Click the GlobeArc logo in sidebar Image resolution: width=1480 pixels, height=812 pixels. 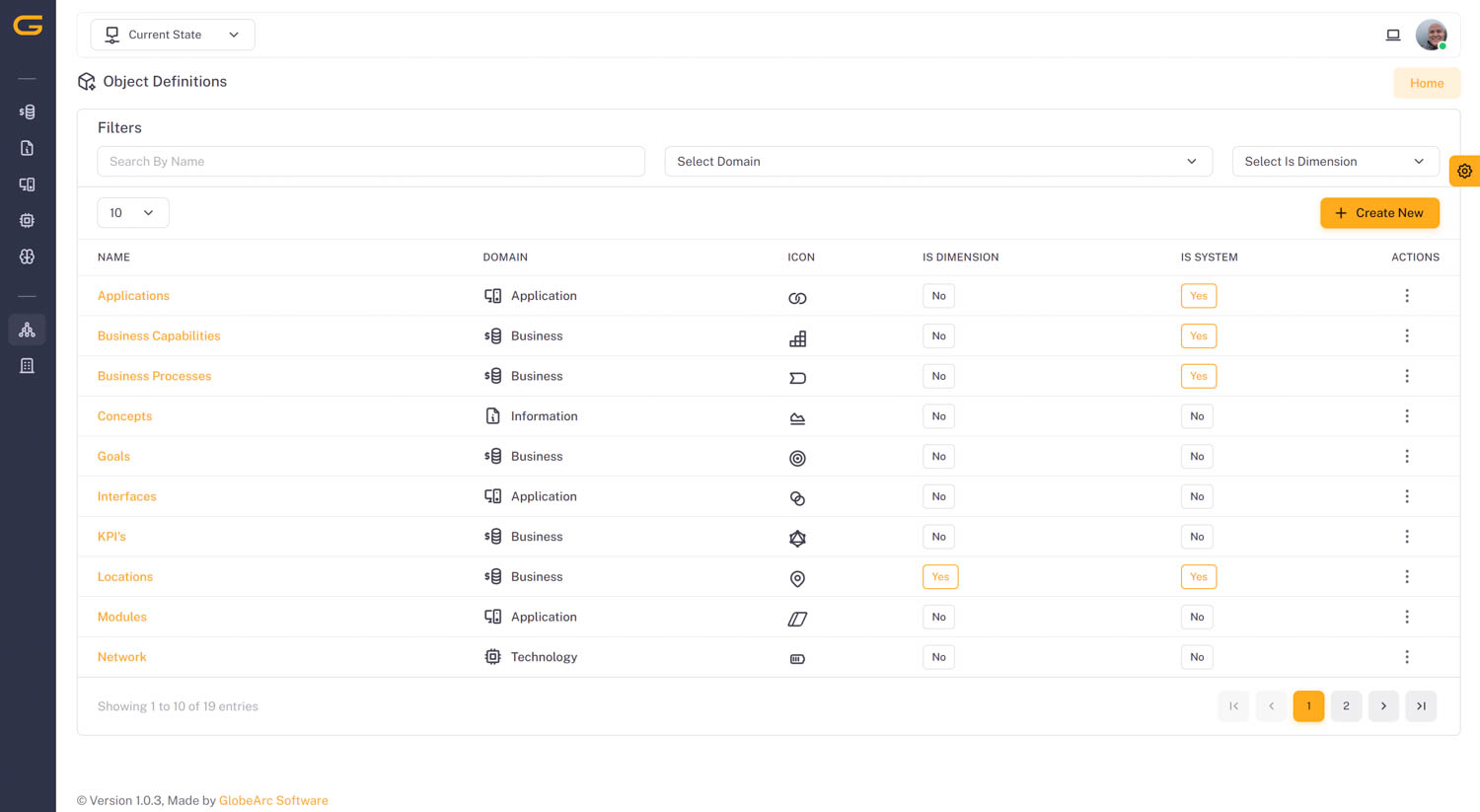coord(28,27)
